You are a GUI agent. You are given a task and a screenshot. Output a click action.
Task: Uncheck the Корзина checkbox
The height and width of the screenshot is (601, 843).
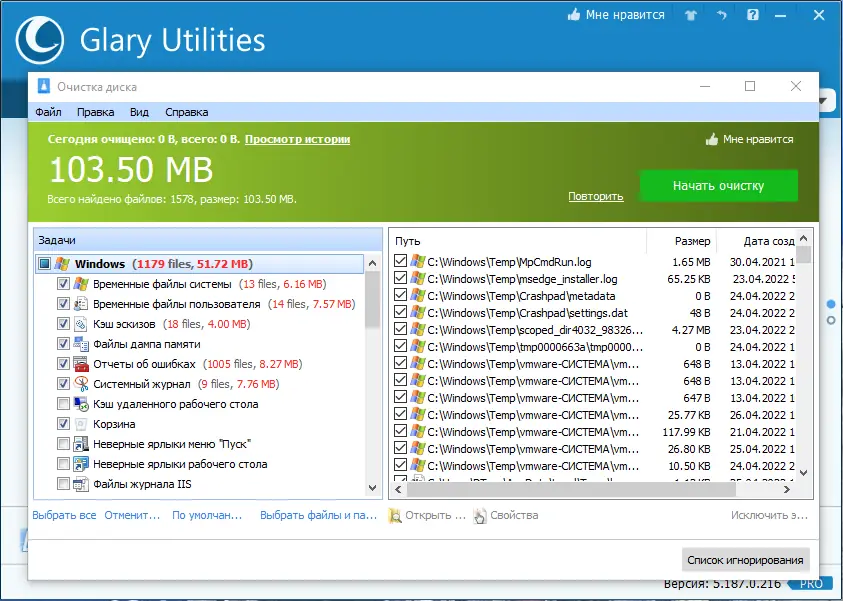click(x=63, y=424)
